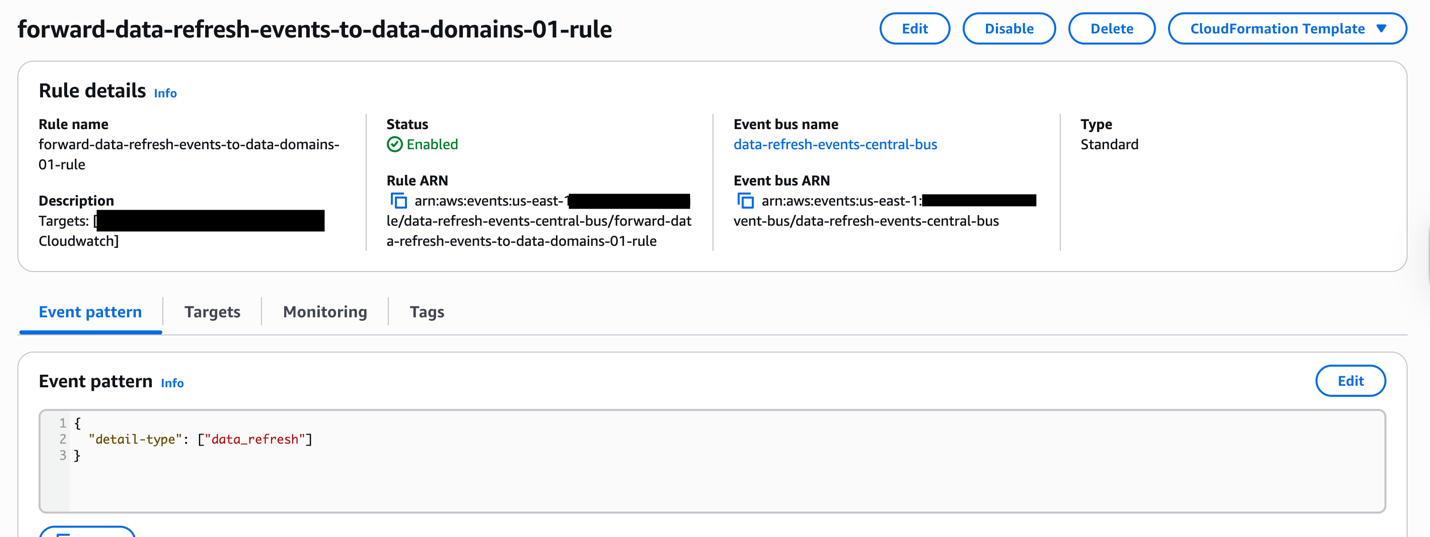Open the Event pattern tab

pos(90,312)
